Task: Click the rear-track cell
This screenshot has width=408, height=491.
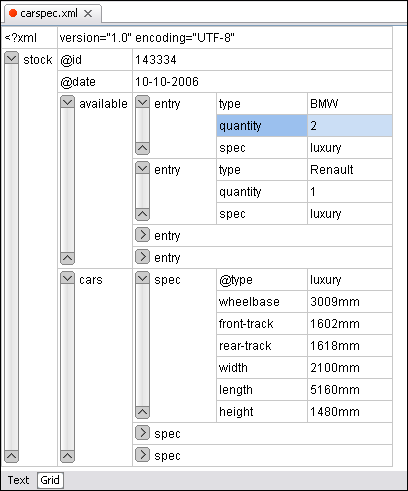Action: tap(262, 346)
